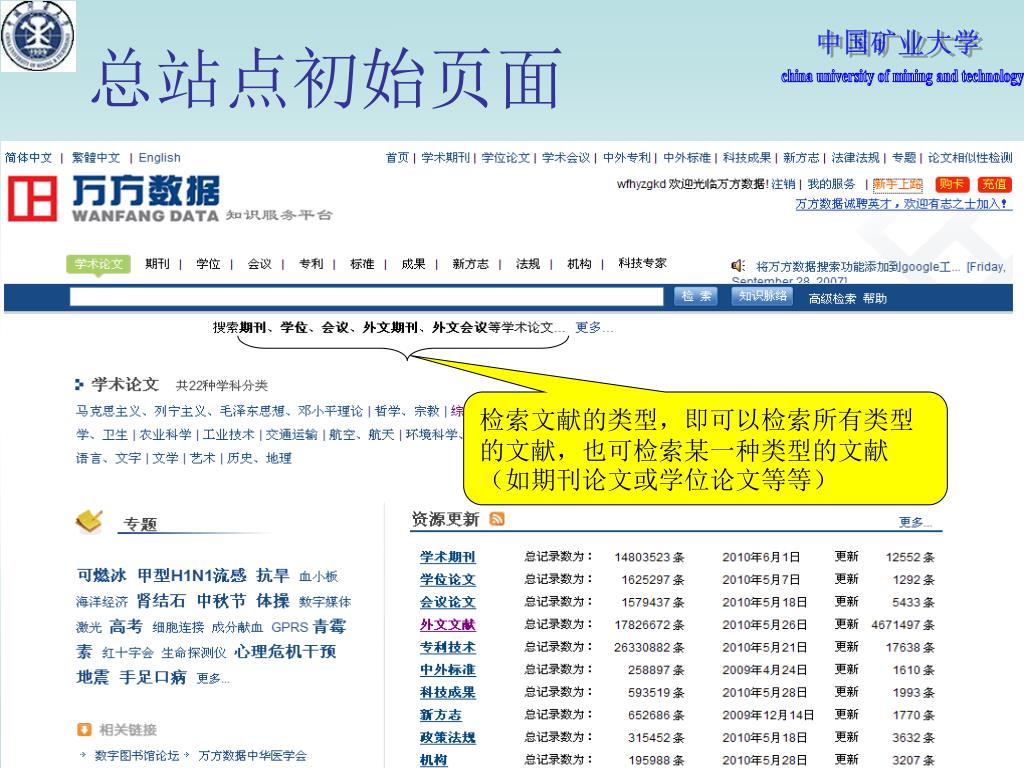Open 法律法规 in top navigation
The height and width of the screenshot is (768, 1024).
856,157
